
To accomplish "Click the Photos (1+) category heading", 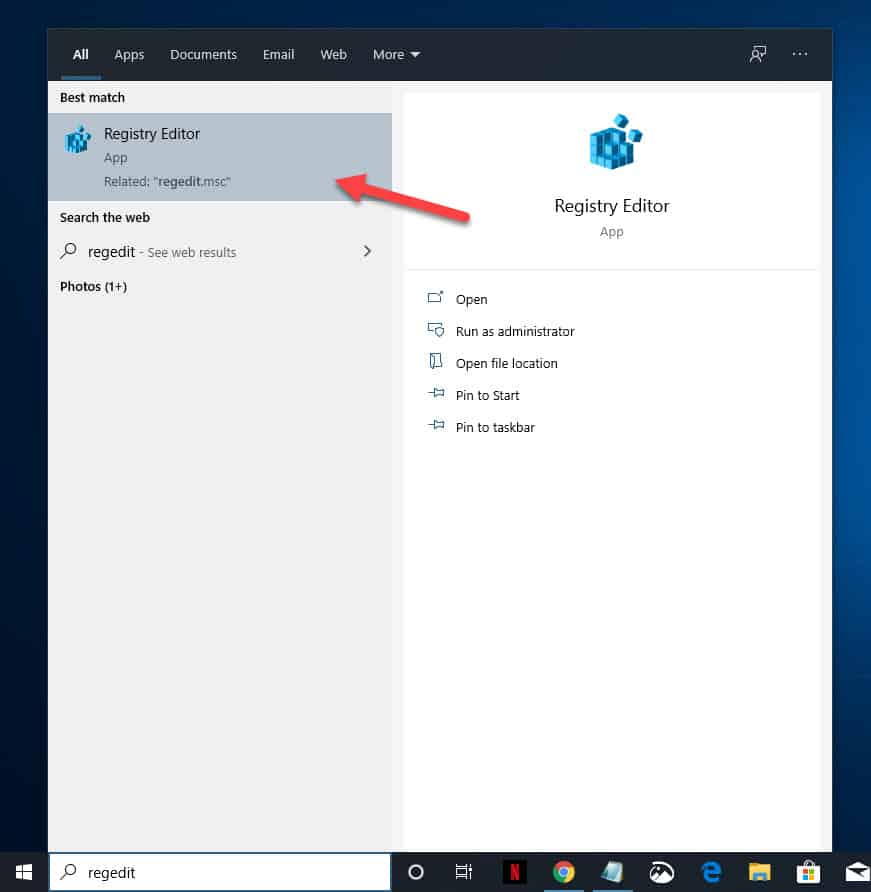I will (93, 286).
